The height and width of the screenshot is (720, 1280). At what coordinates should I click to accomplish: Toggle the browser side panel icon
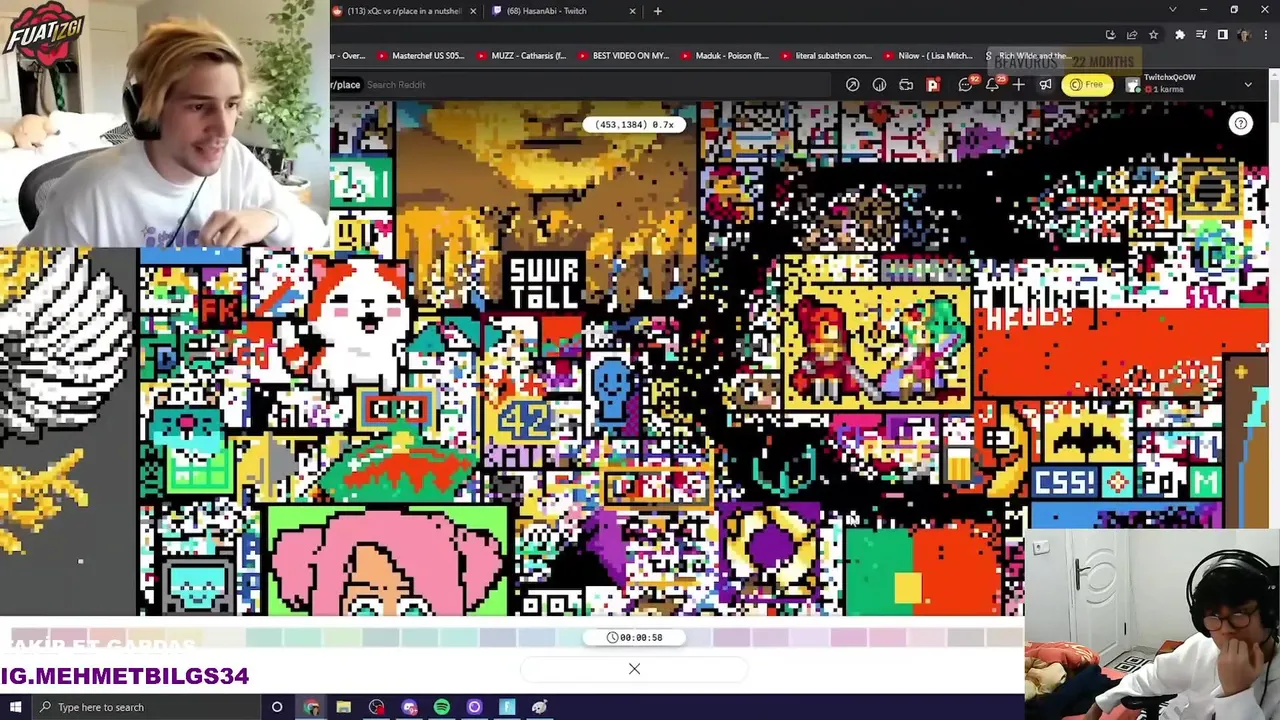(1222, 35)
